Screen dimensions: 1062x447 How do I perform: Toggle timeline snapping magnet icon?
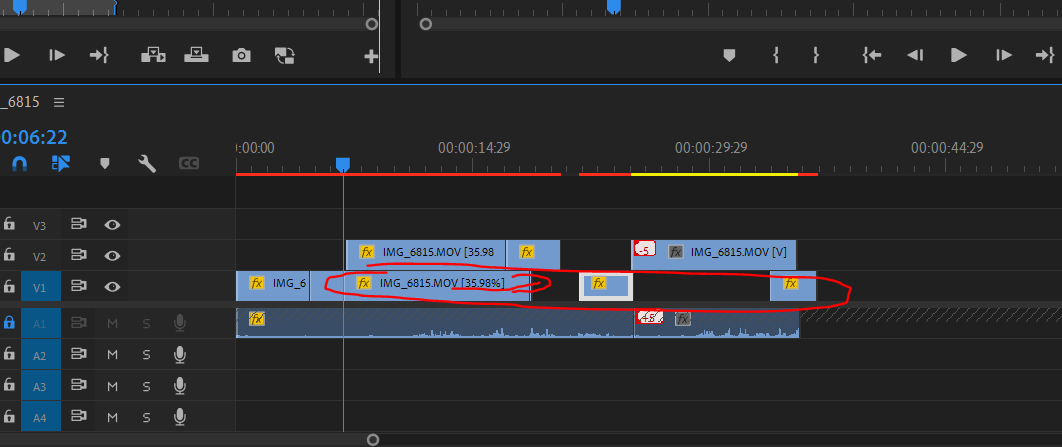click(19, 163)
